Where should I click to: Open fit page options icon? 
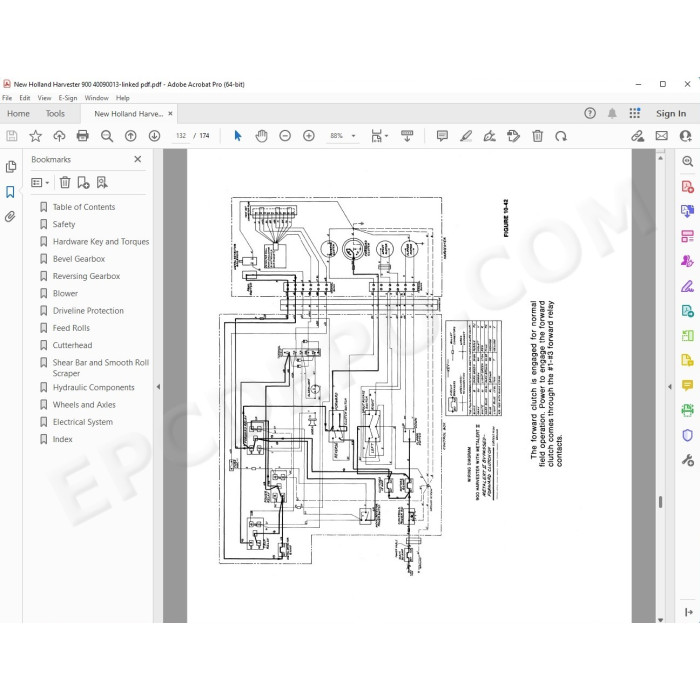[x=379, y=136]
